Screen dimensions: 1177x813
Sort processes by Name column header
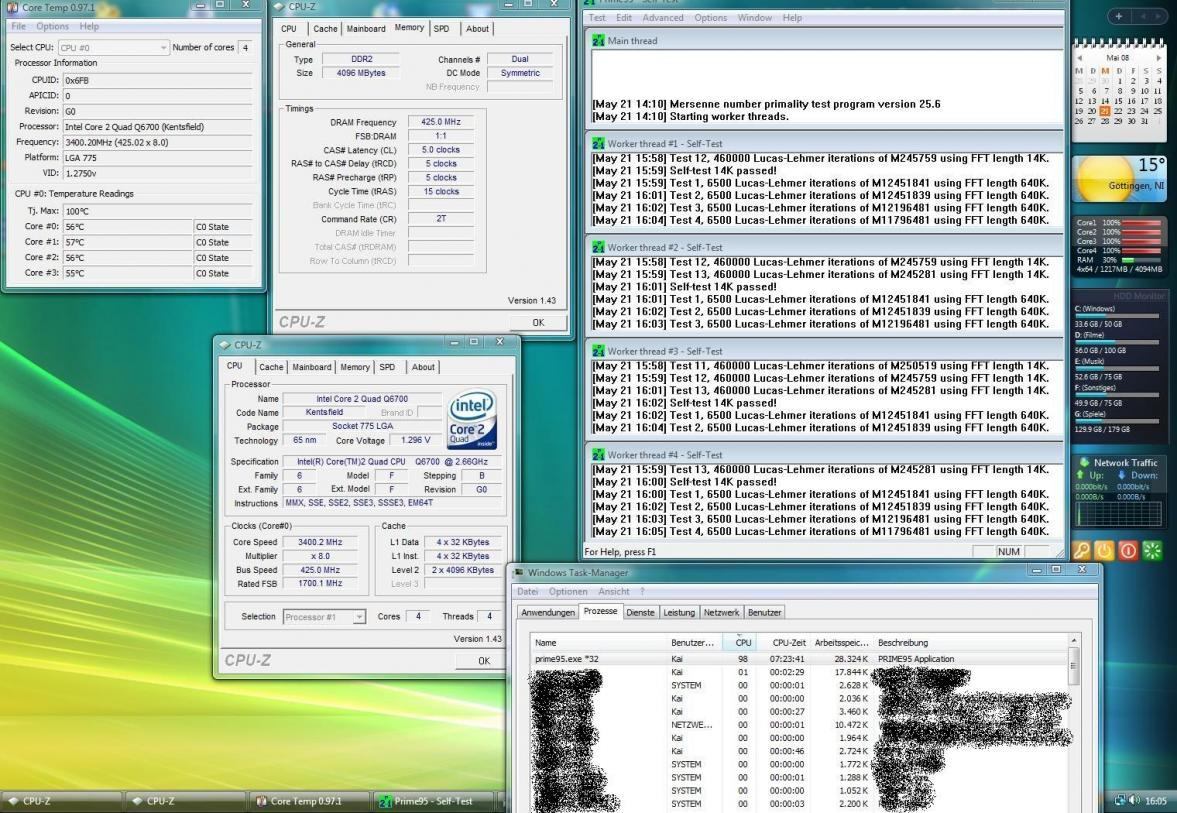(599, 643)
